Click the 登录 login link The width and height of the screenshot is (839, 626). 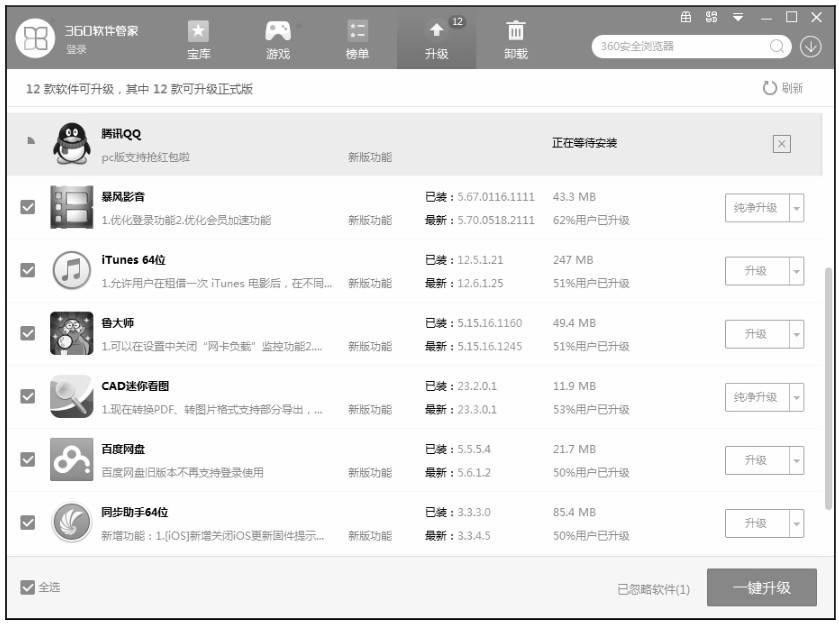coord(76,50)
